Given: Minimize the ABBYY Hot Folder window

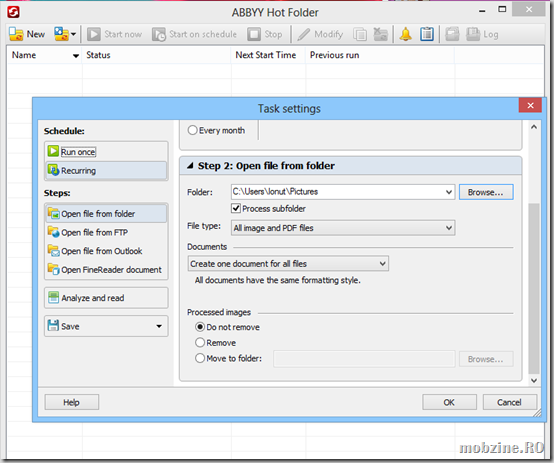Looking at the screenshot, I should coord(482,11).
